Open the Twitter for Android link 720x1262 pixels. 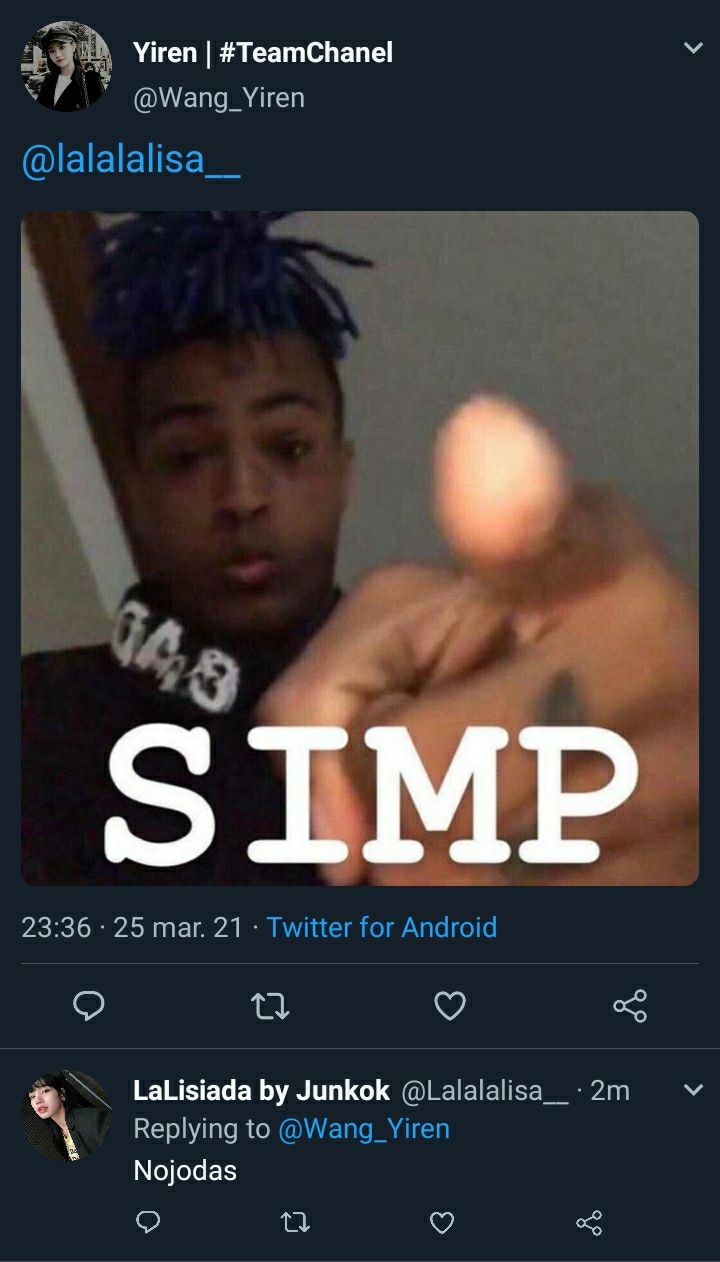pyautogui.click(x=381, y=927)
